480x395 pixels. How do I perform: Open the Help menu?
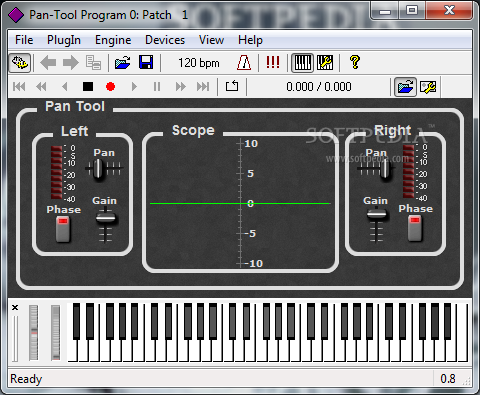250,40
